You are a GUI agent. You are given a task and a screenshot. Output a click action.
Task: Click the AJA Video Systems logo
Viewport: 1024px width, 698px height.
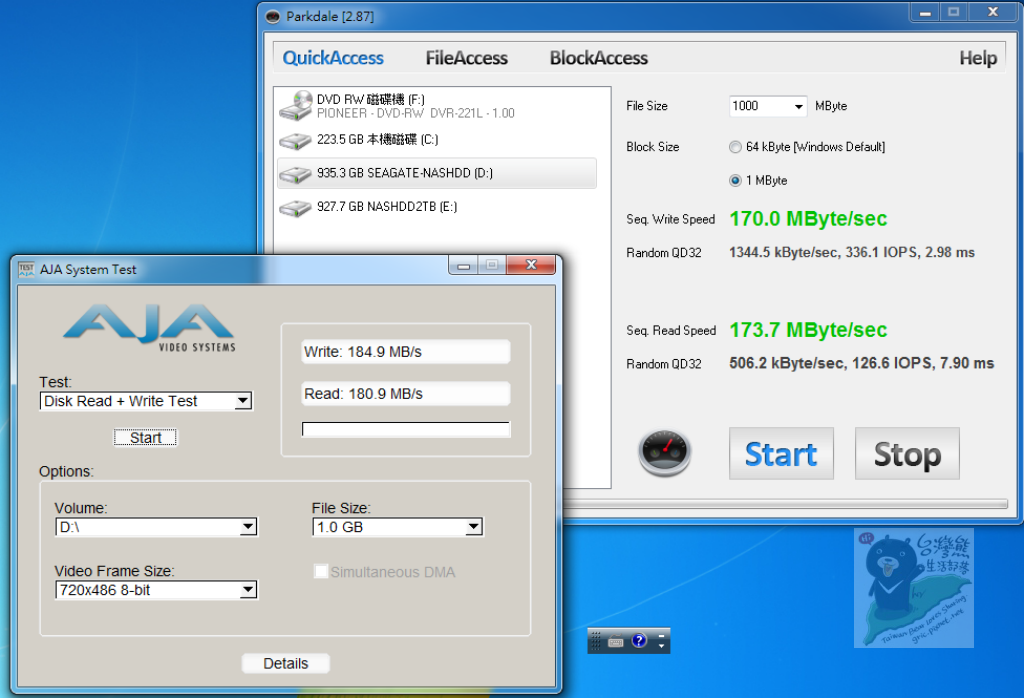150,328
